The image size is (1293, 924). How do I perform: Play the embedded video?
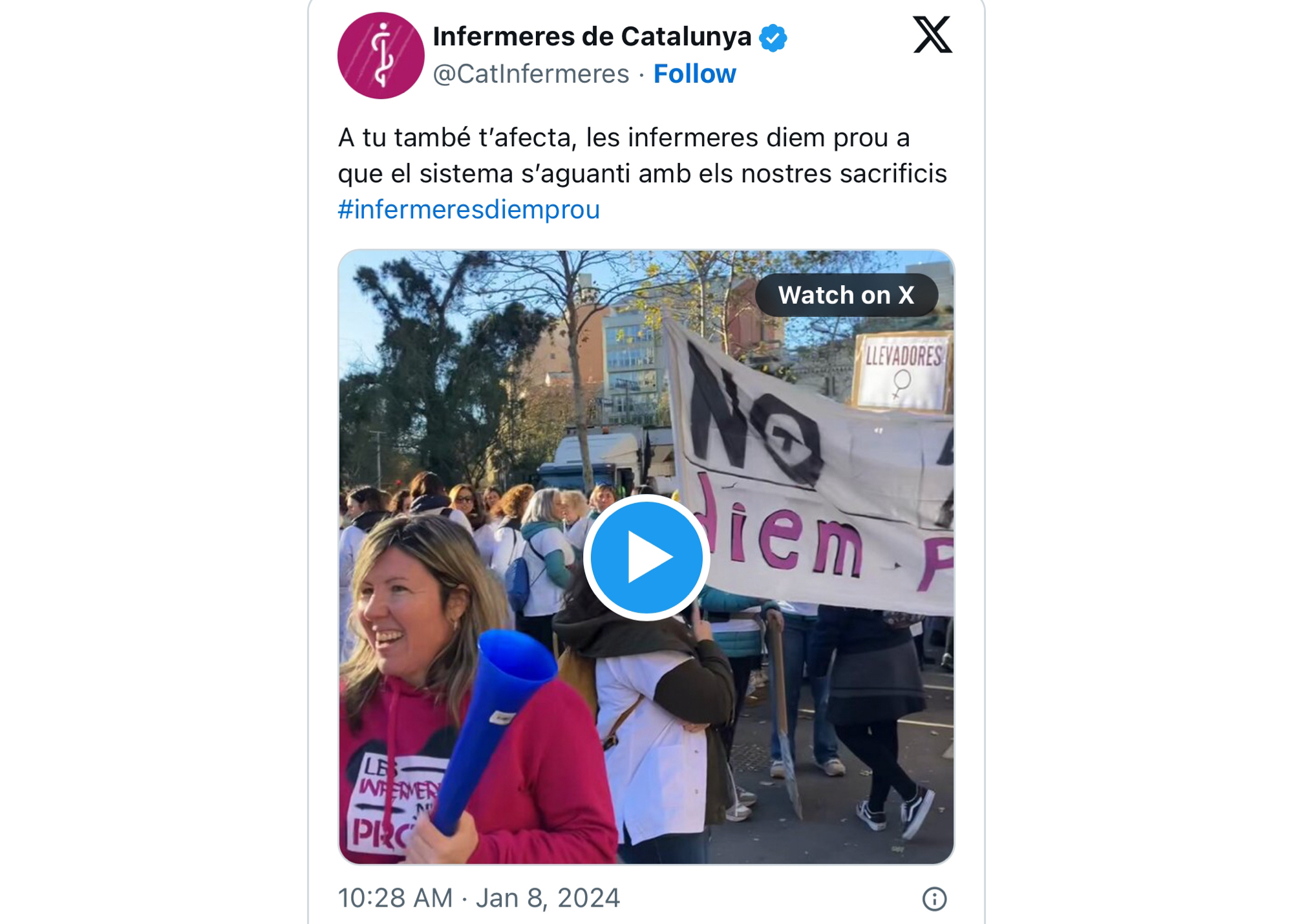pyautogui.click(x=646, y=557)
